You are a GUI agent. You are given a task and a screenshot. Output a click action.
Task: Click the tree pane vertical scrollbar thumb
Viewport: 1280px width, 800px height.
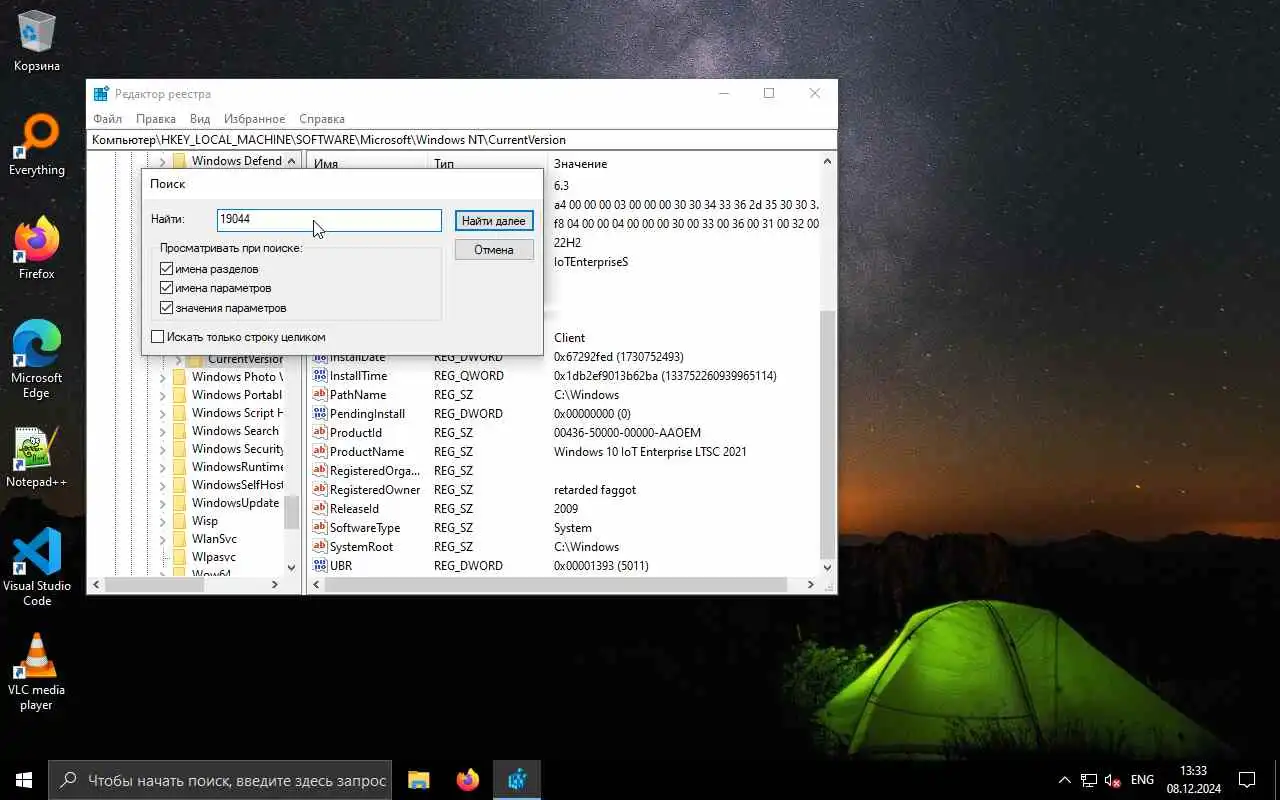pyautogui.click(x=291, y=513)
